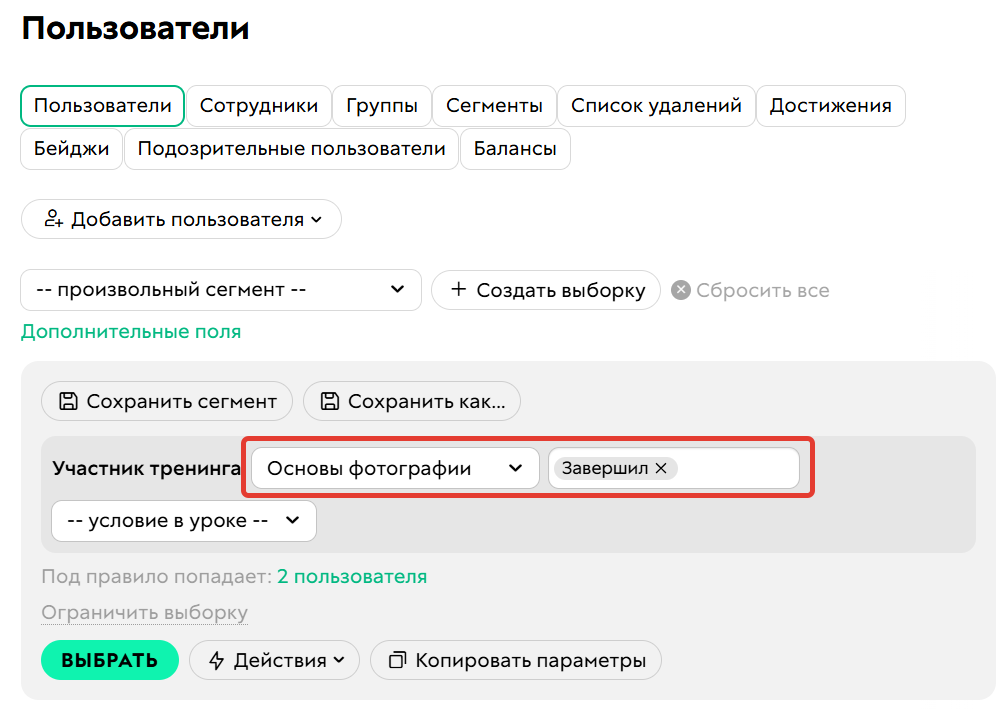Viewport: 1007px width, 710px height.
Task: Open Дополнительные поля link
Action: point(131,331)
